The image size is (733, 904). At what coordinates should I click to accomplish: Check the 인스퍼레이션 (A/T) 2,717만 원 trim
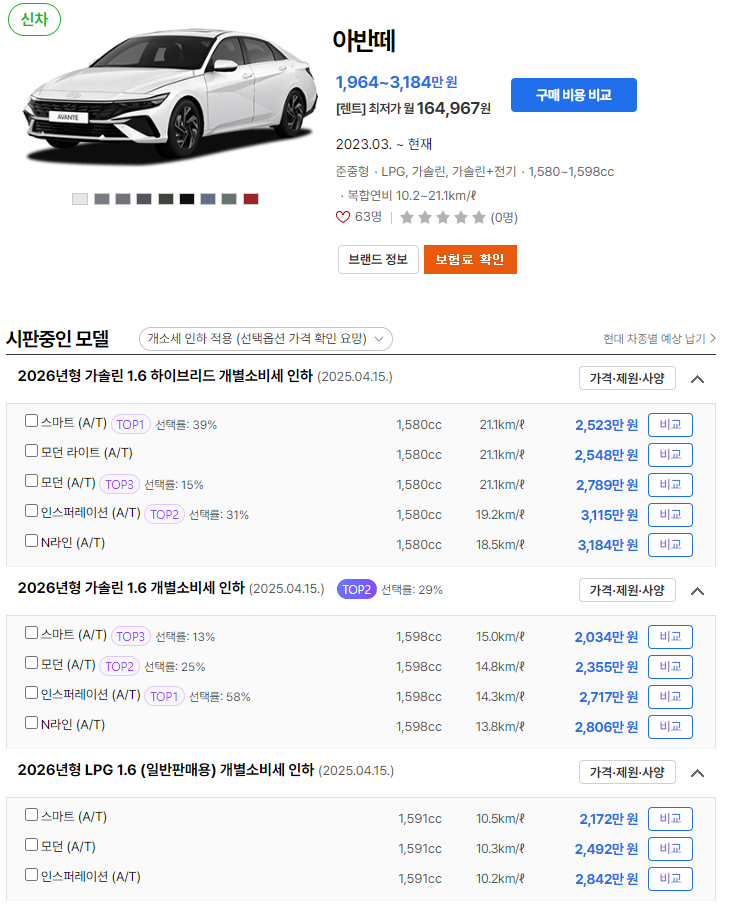pos(31,693)
